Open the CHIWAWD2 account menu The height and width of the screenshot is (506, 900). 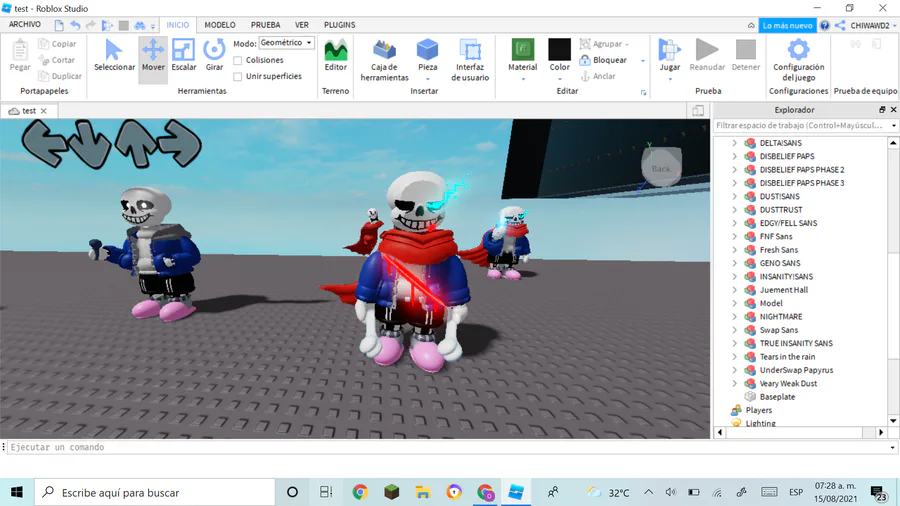(x=873, y=25)
